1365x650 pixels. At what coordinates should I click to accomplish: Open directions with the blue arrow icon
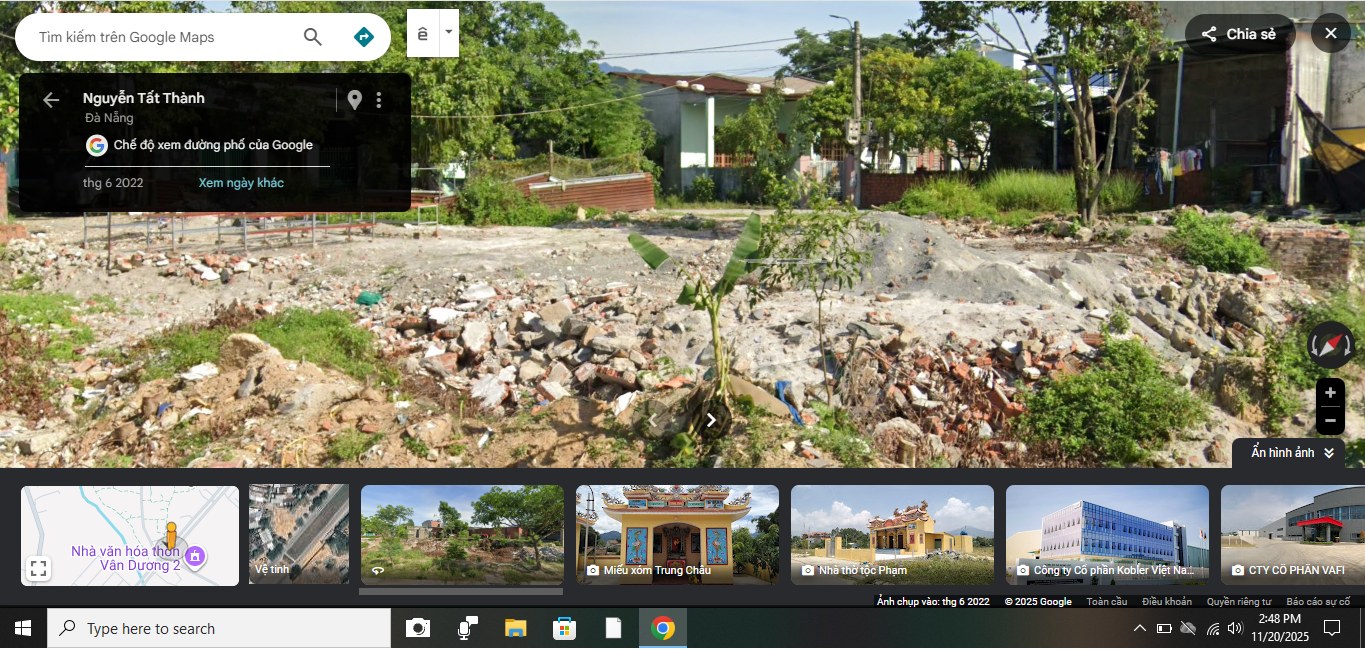point(364,37)
